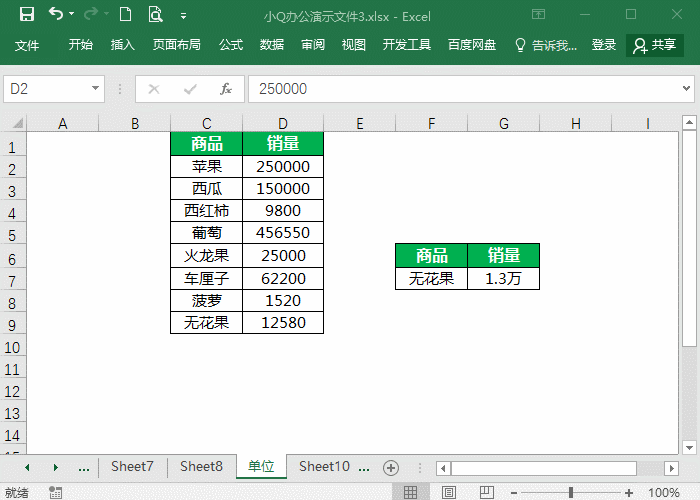
Task: Select row 5 header
Action: pyautogui.click(x=12, y=234)
